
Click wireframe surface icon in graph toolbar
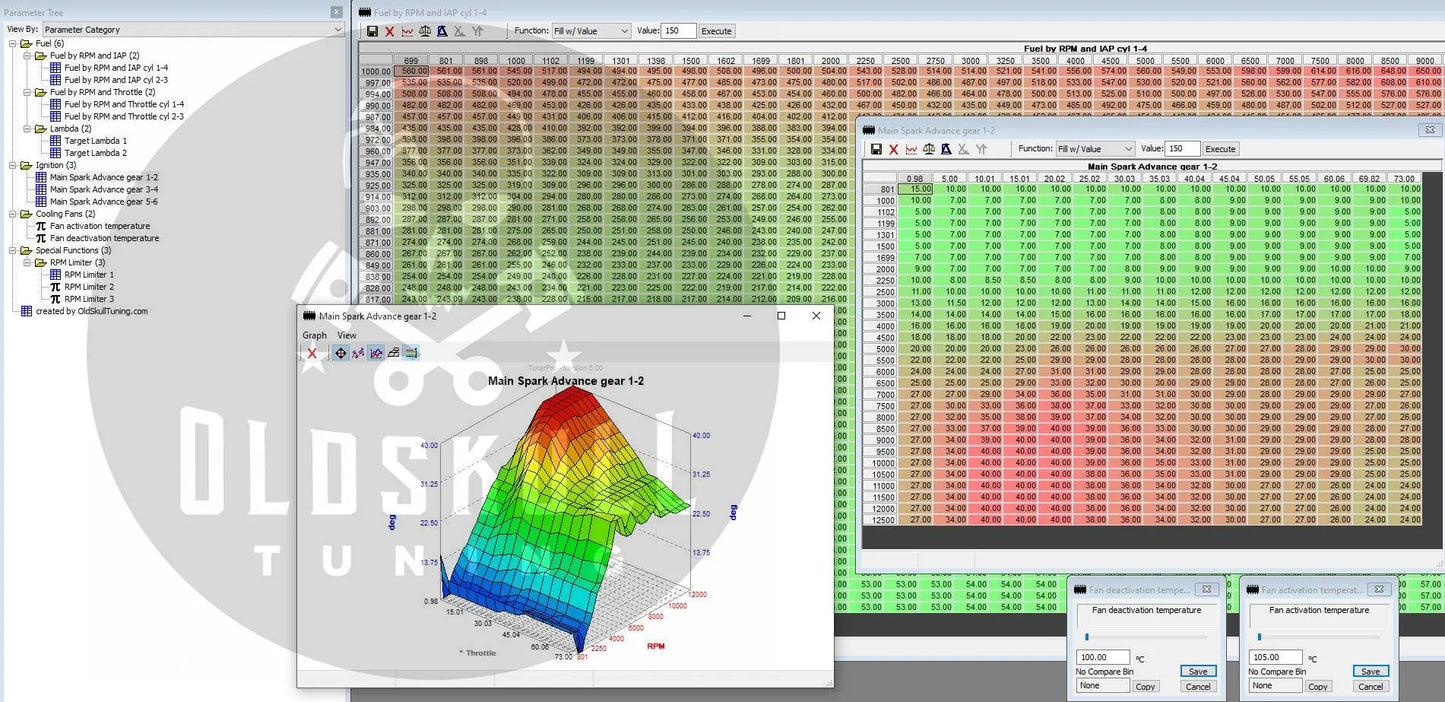pyautogui.click(x=393, y=353)
